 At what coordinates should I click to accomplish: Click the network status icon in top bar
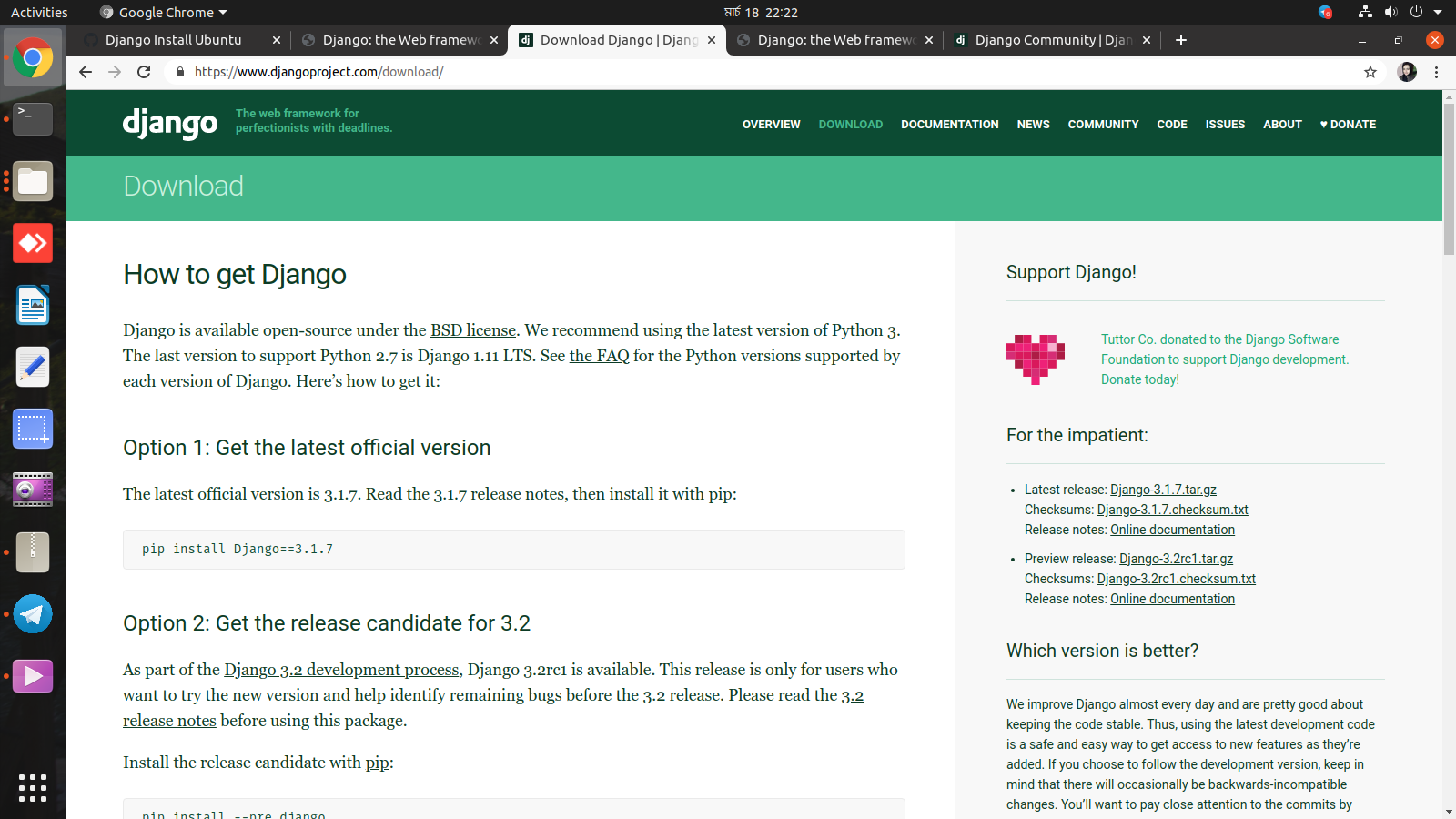tap(1365, 12)
